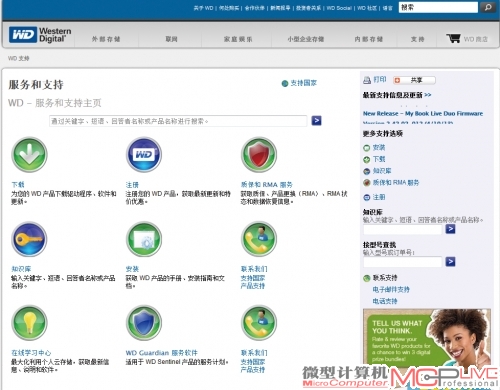Focus the 按型号查找 model number field
Viewport: 500px width, 390px height.
pos(403,262)
